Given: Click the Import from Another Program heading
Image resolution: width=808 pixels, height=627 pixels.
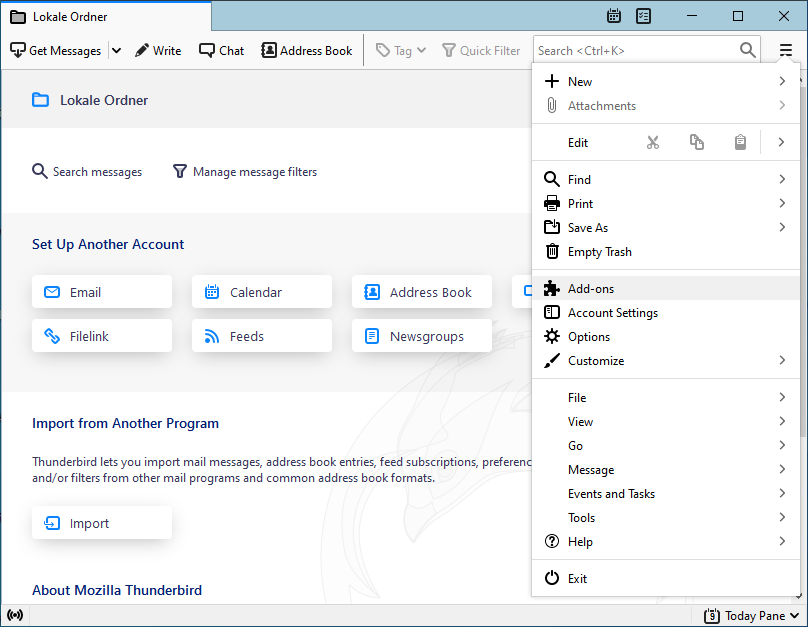Looking at the screenshot, I should 125,423.
